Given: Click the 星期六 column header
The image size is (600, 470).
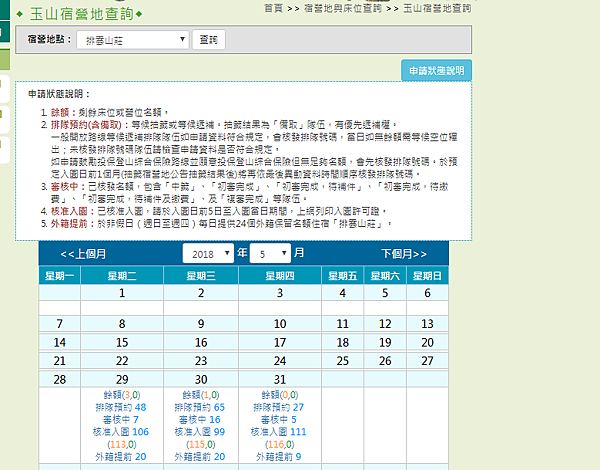Looking at the screenshot, I should (x=385, y=276).
